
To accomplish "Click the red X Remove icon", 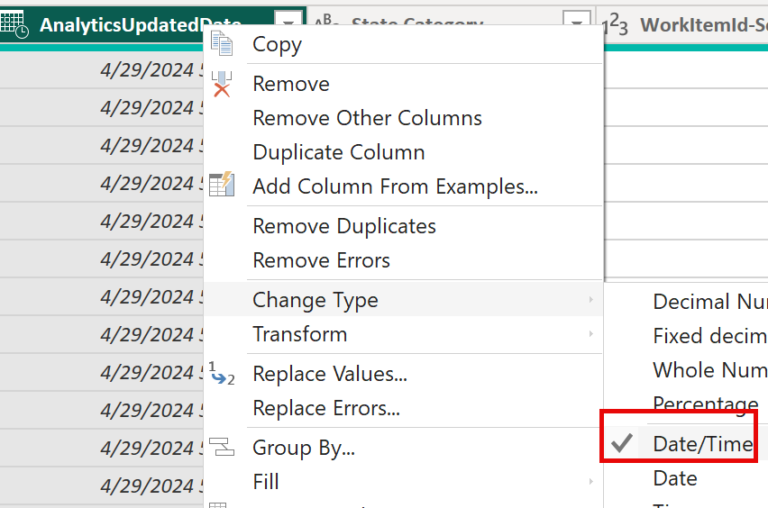I will pos(222,85).
